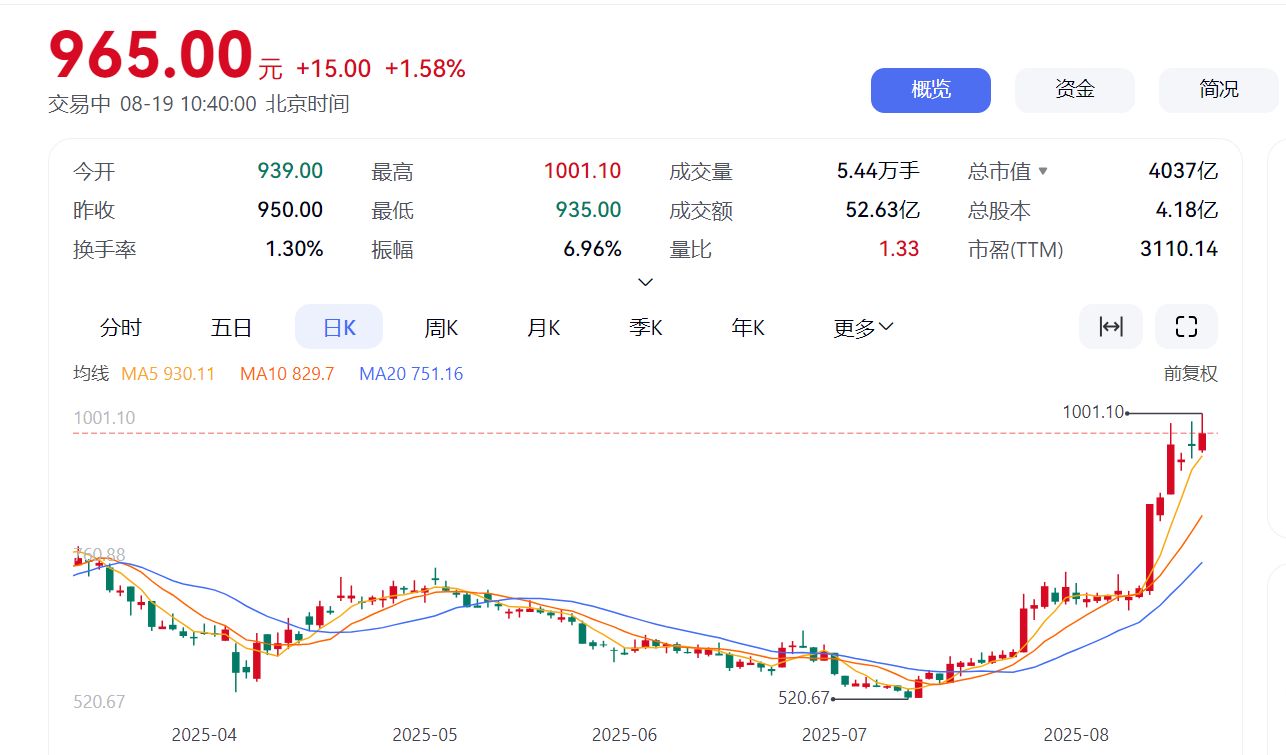Open the 更多 dropdown menu
1286x755 pixels.
pyautogui.click(x=861, y=327)
